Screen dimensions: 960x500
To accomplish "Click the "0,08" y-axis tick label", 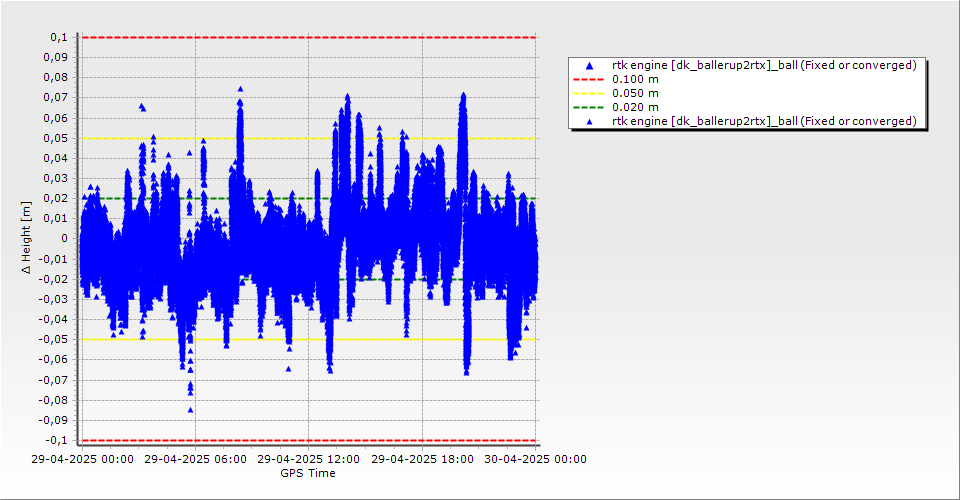I will pyautogui.click(x=56, y=78).
